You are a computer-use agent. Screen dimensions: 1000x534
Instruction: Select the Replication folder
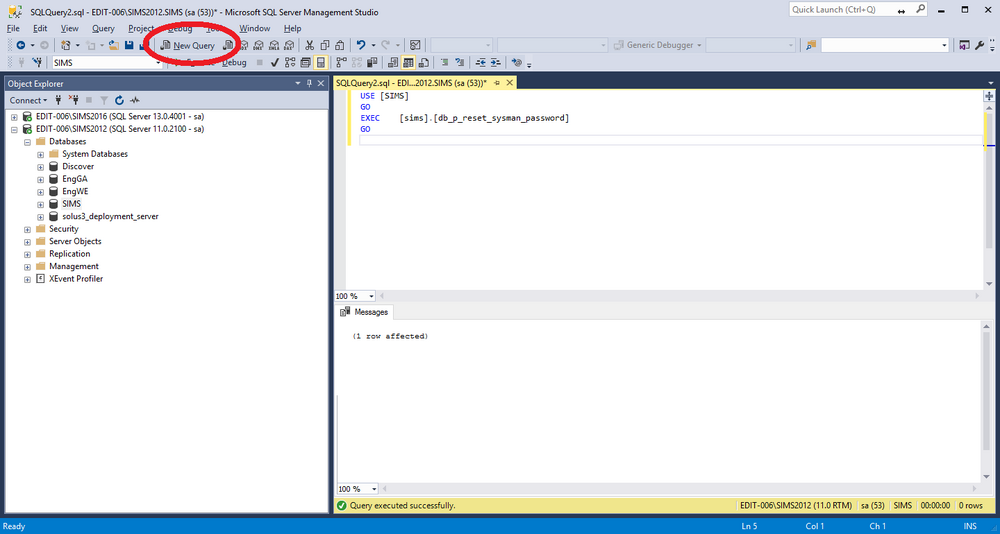[70, 254]
